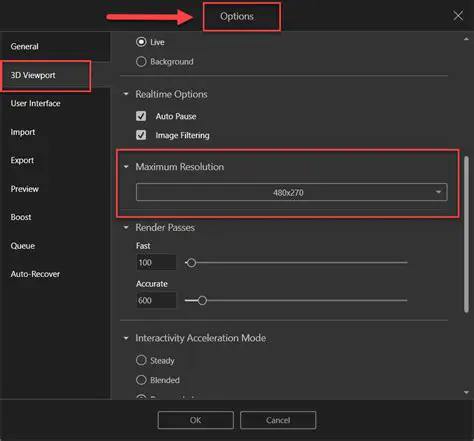Image resolution: width=474 pixels, height=441 pixels.
Task: Click the Cancel button
Action: (278, 420)
